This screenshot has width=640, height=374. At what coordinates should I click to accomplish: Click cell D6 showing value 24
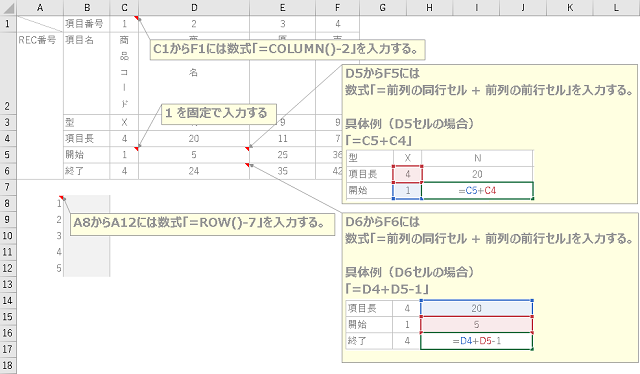(x=194, y=171)
